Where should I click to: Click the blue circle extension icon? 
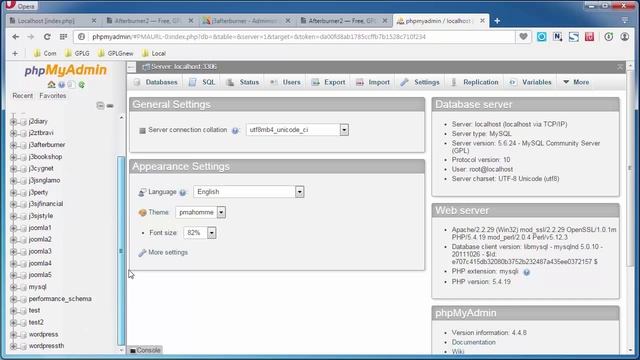tap(542, 37)
